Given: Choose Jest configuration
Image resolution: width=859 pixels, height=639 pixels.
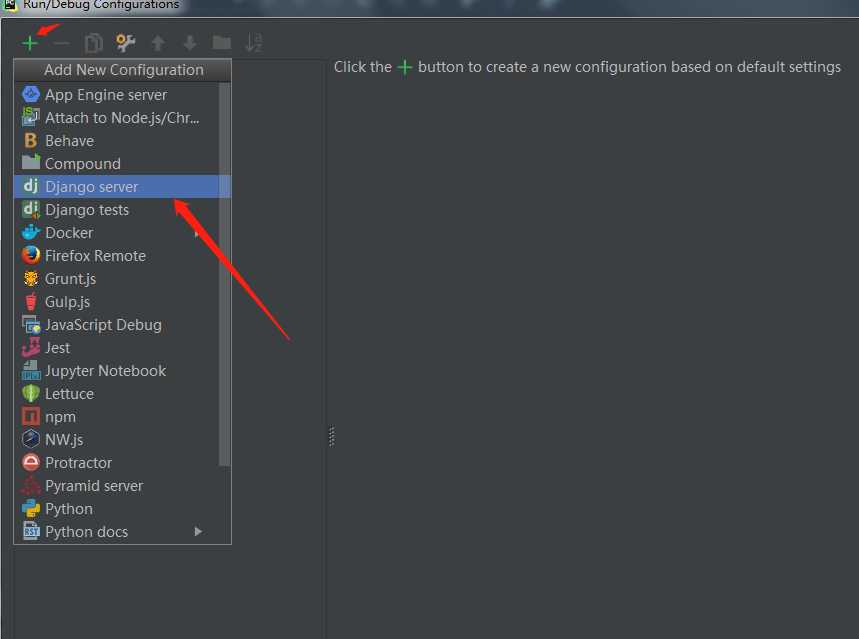Looking at the screenshot, I should coord(117,347).
